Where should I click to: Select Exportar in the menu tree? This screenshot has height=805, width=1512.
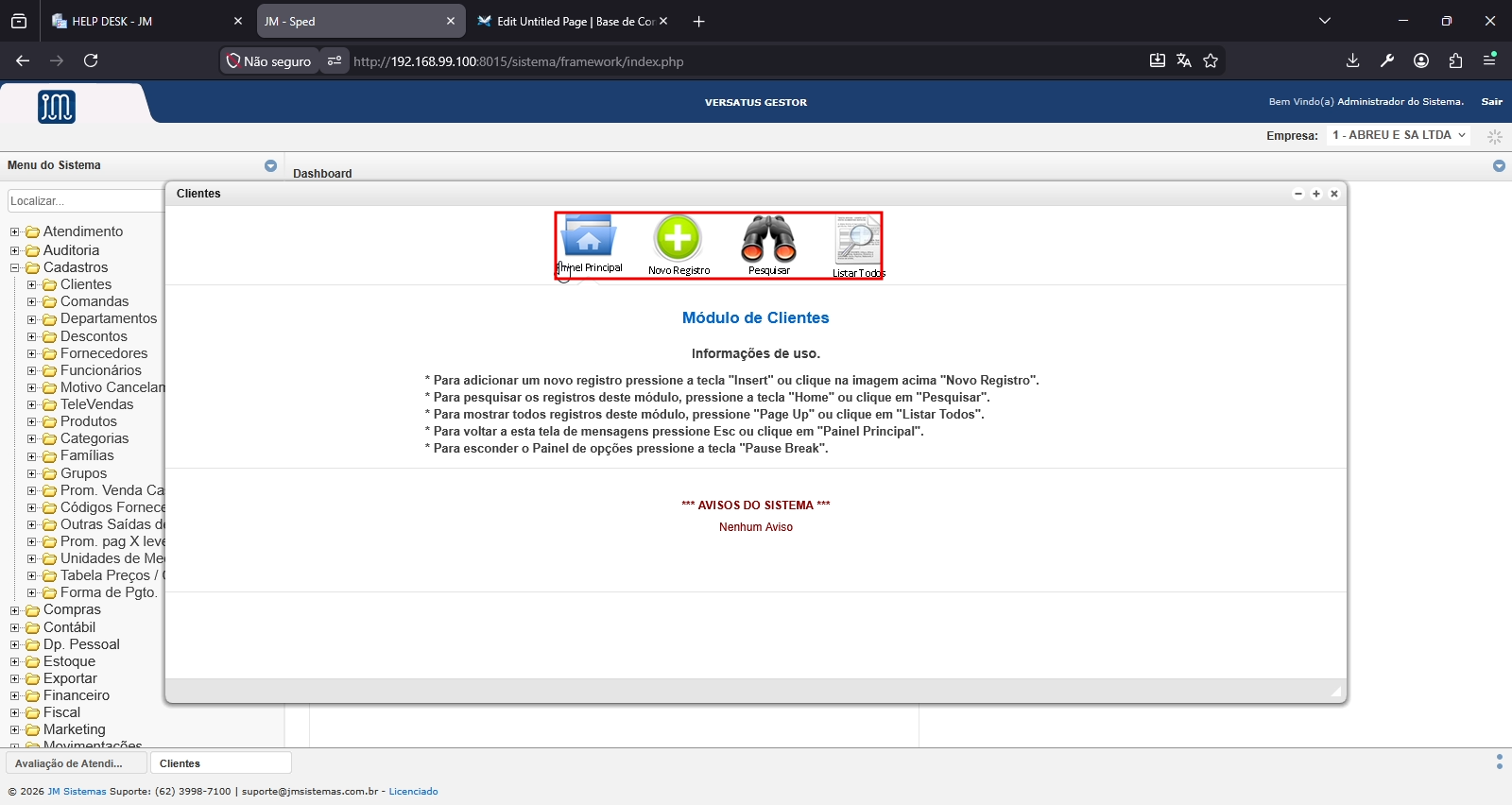(x=70, y=678)
